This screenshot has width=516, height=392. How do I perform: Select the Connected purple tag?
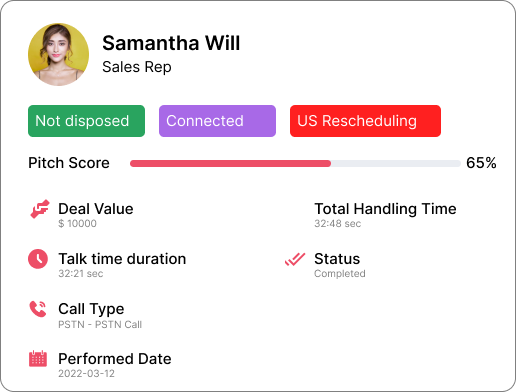[217, 121]
